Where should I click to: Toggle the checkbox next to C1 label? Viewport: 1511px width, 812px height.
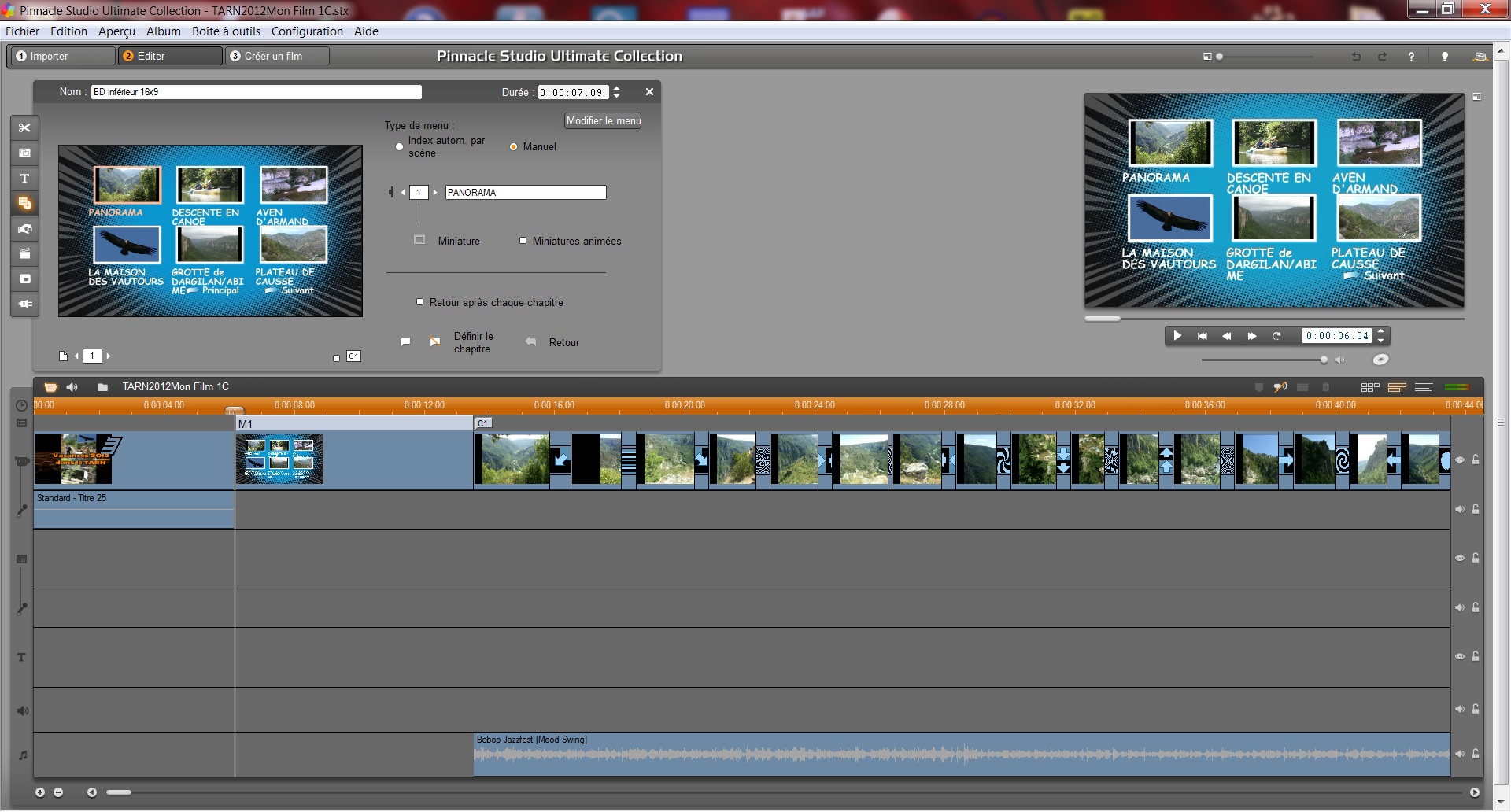pyautogui.click(x=337, y=358)
